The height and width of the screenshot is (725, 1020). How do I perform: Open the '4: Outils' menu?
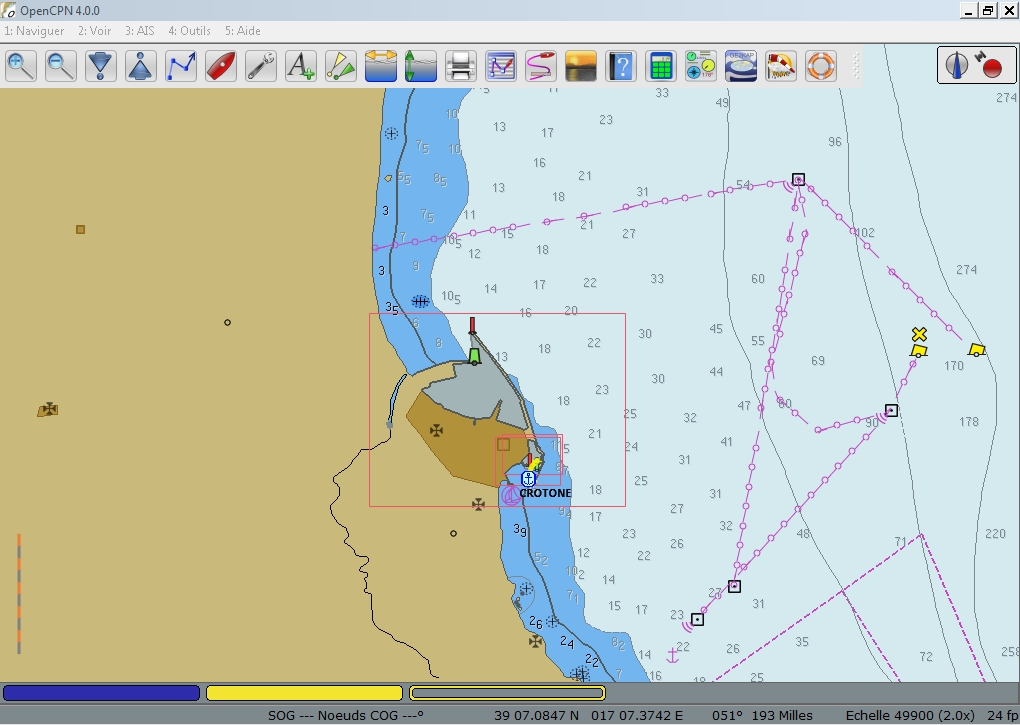tap(189, 31)
